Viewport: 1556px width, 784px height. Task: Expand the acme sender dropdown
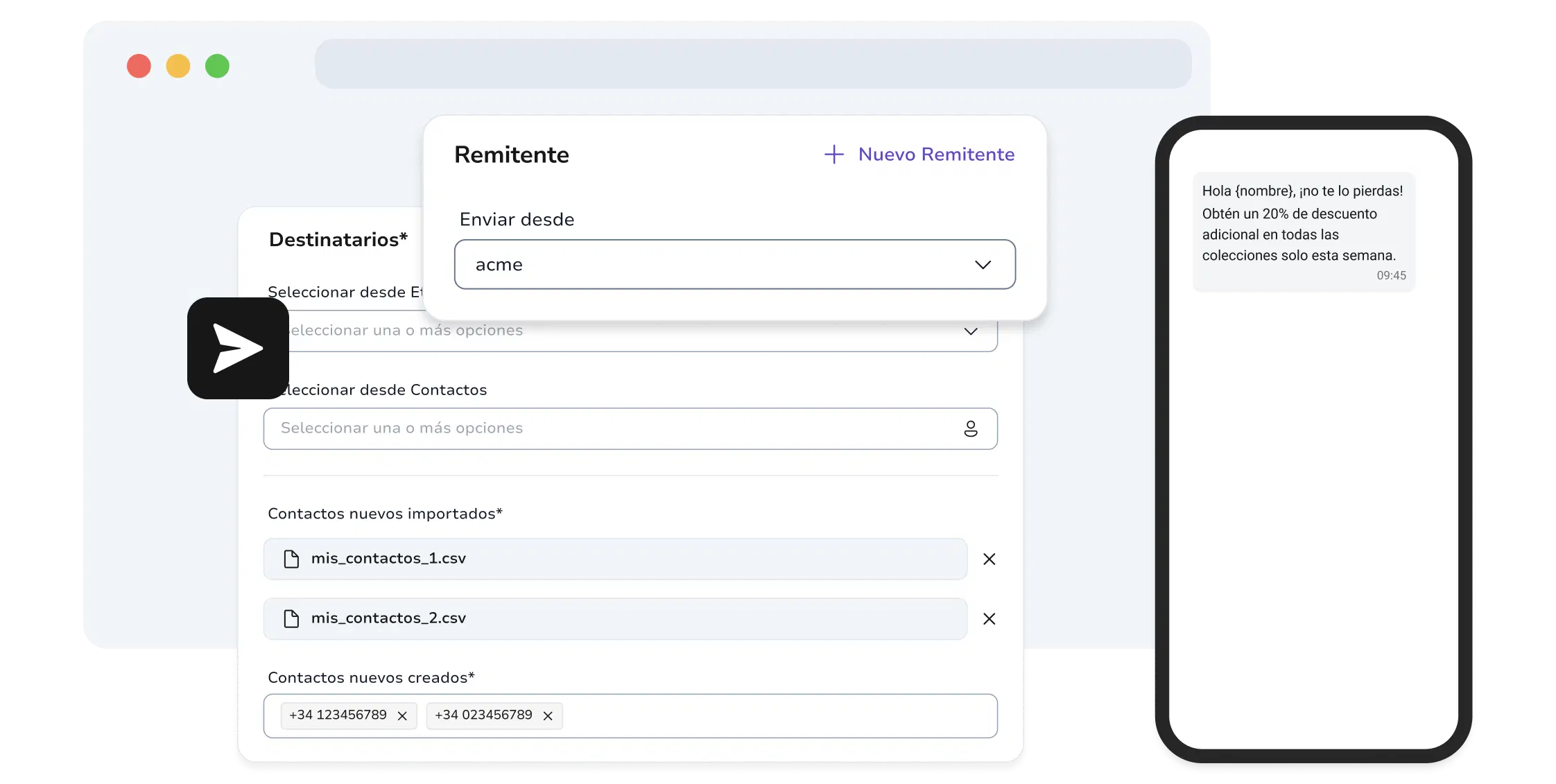click(735, 264)
